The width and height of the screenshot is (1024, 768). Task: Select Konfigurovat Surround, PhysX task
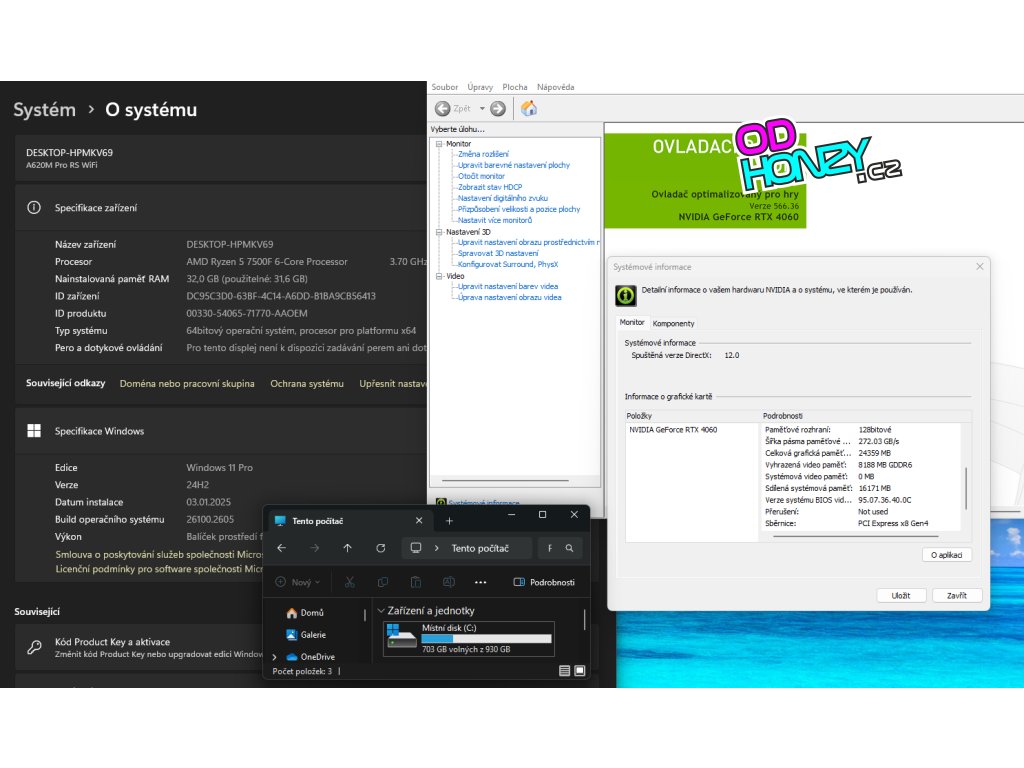[x=507, y=264]
